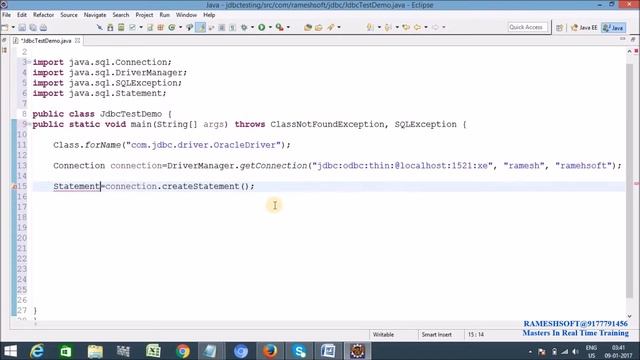Open the Search menu
640x360 pixels.
pyautogui.click(x=120, y=15)
